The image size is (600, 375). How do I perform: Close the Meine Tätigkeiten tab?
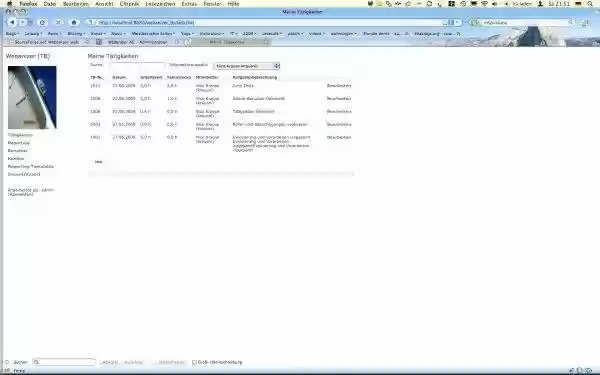[266, 42]
